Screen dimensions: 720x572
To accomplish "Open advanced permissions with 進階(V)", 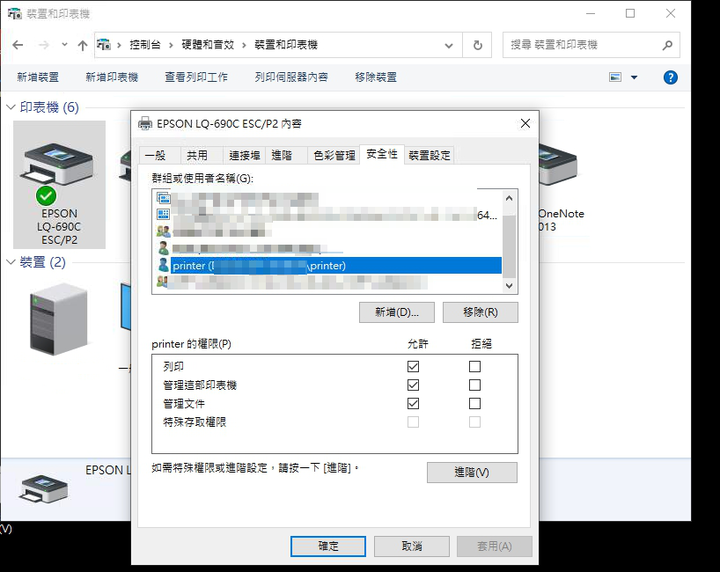I will point(472,472).
